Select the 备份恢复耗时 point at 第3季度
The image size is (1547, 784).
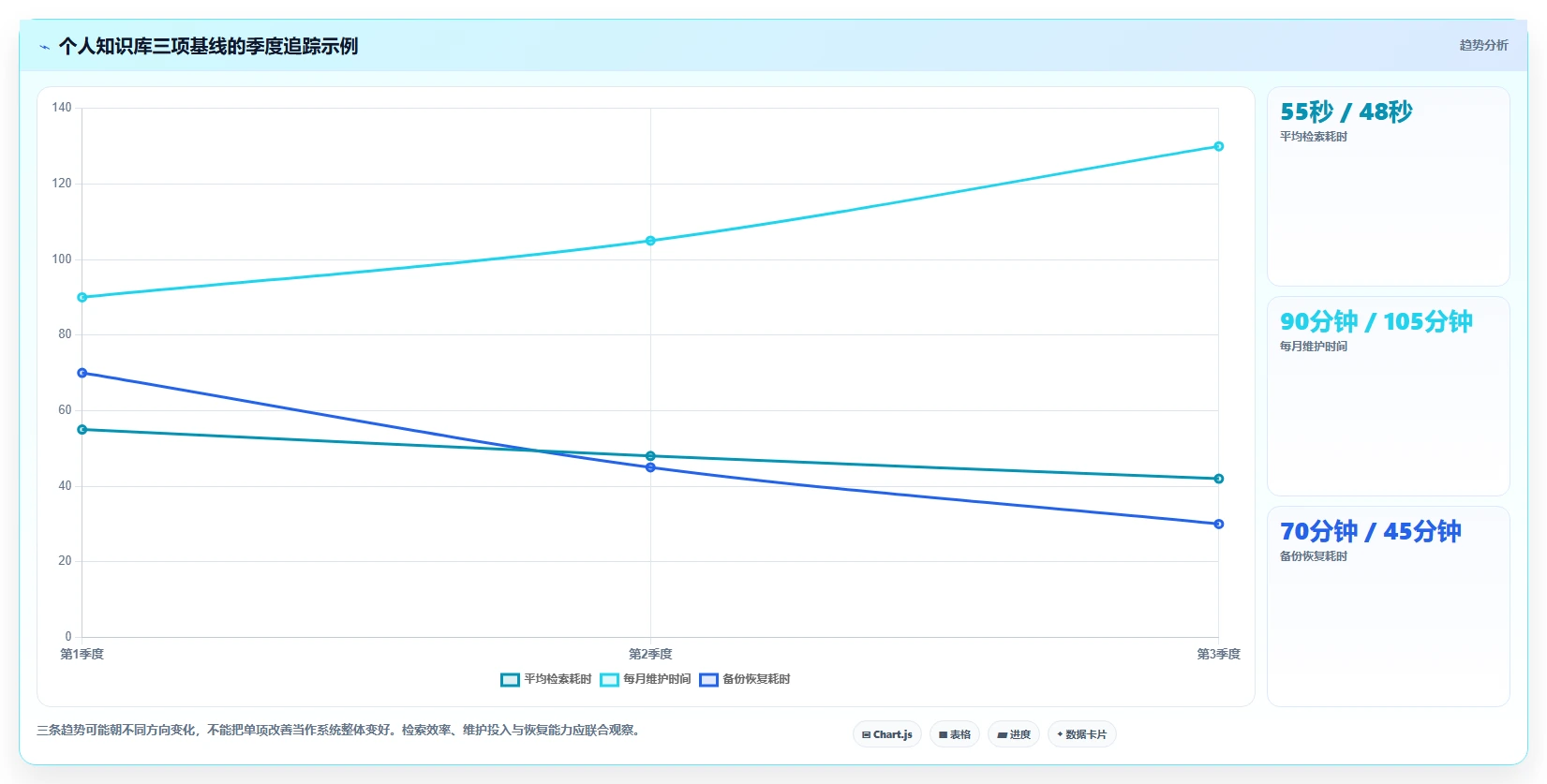(1219, 525)
